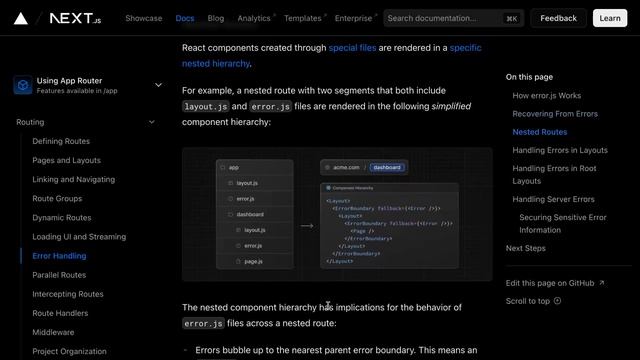Jump to Nested Routes section

[540, 132]
